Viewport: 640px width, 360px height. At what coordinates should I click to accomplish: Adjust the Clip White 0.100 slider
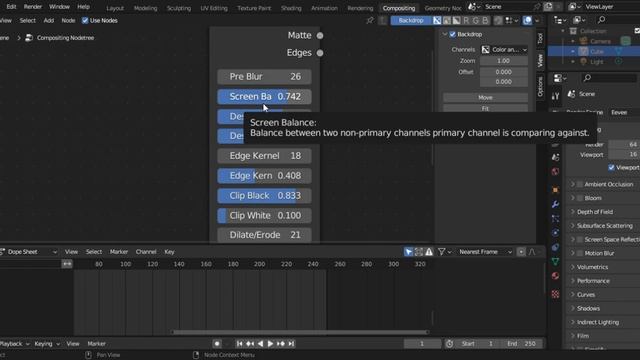pyautogui.click(x=264, y=216)
